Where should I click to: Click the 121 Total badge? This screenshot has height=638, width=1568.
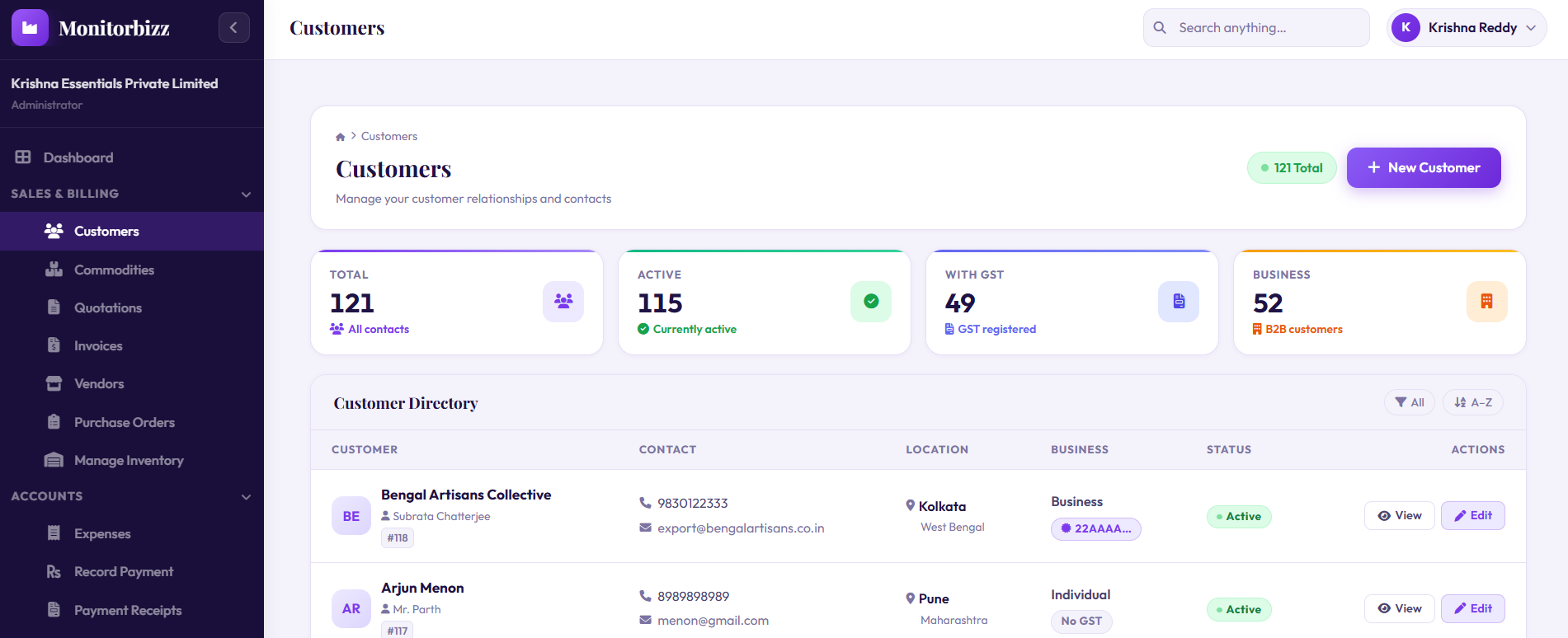(1292, 167)
